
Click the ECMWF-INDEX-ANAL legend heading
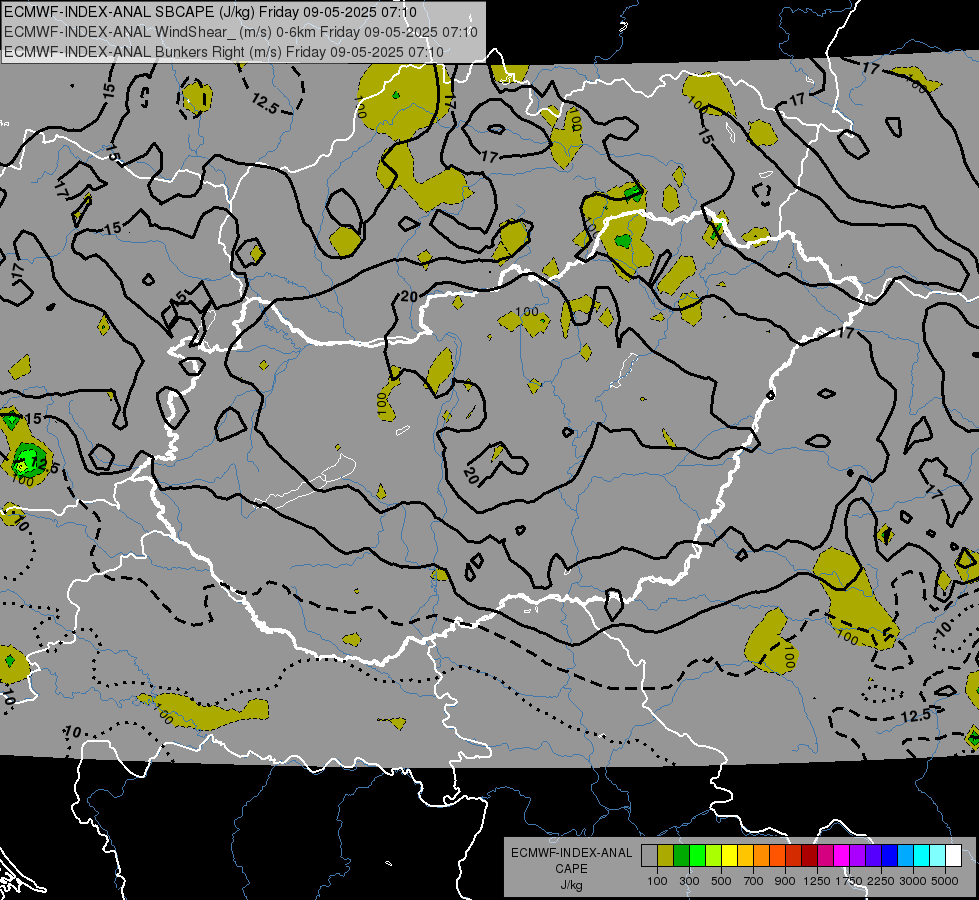point(571,853)
